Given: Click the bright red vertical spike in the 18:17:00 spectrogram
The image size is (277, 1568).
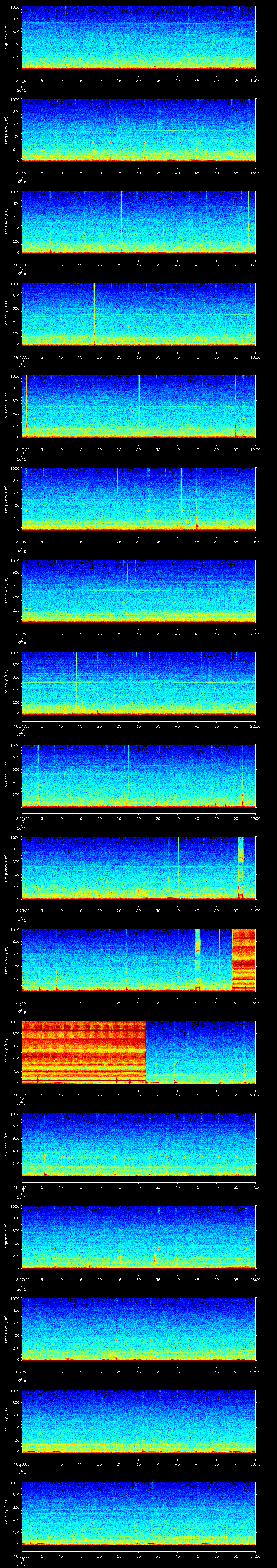Looking at the screenshot, I should click(94, 315).
